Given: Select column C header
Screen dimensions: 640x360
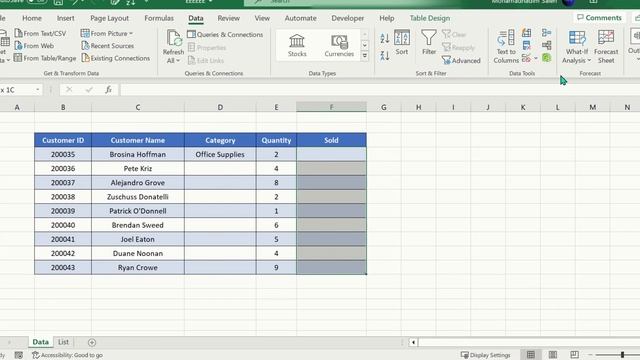Looking at the screenshot, I should 138,107.
